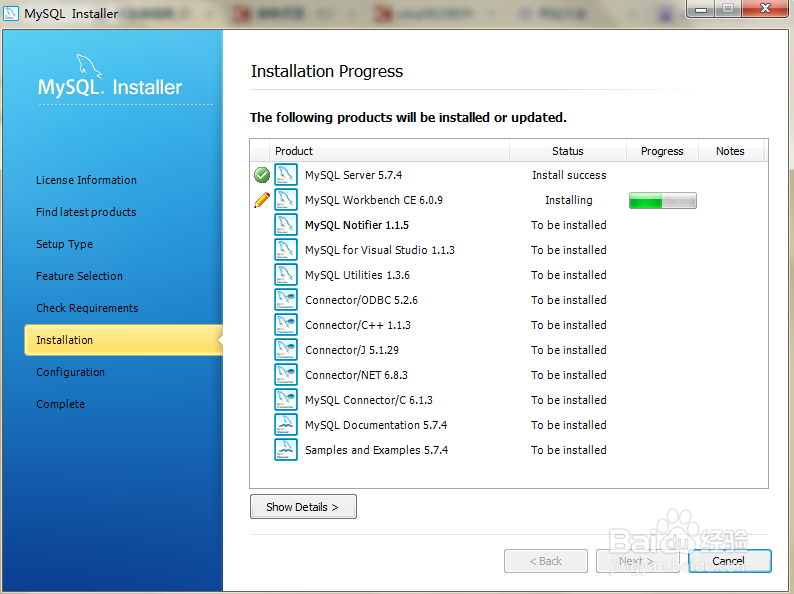
Task: Click the Product column header
Action: pyautogui.click(x=389, y=151)
